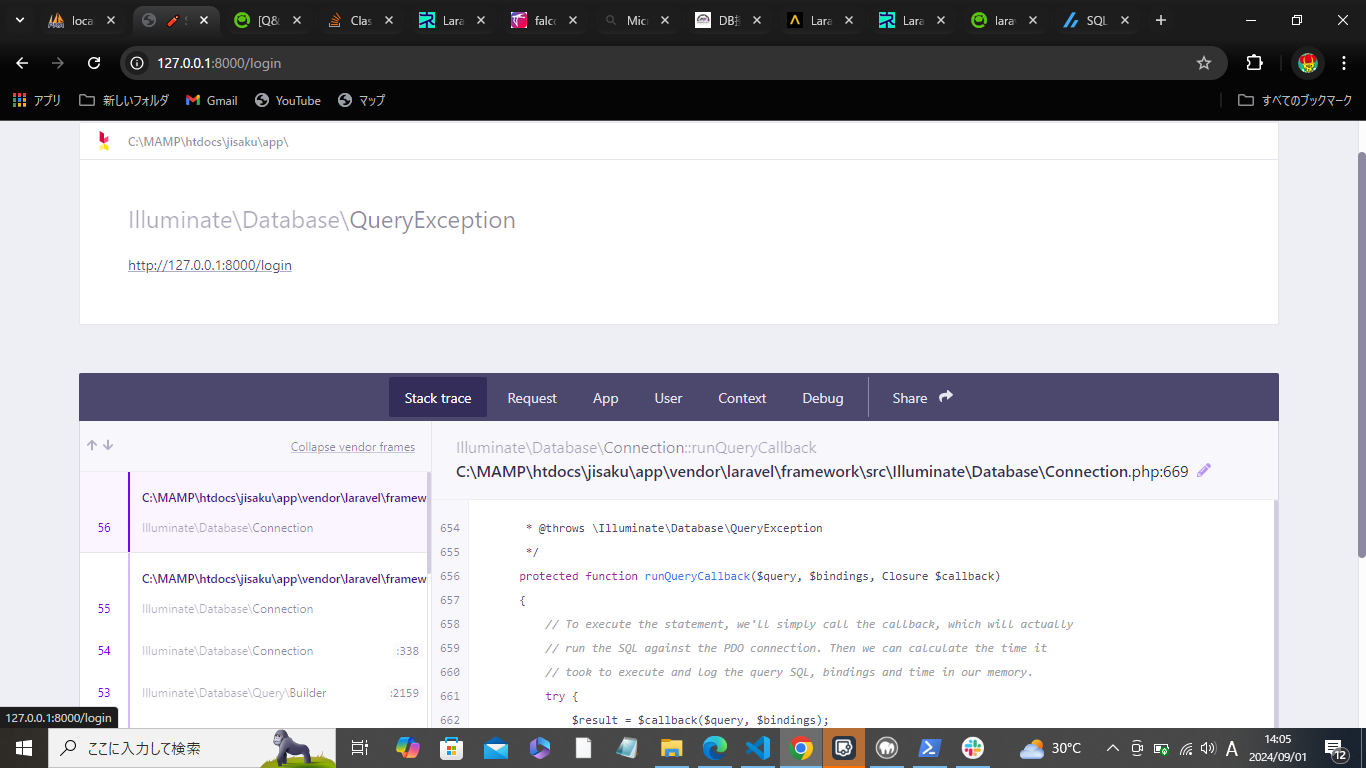Viewport: 1366px width, 768px height.
Task: Select stack frame 56 Illuminate\Database\Connection
Action: (x=254, y=512)
